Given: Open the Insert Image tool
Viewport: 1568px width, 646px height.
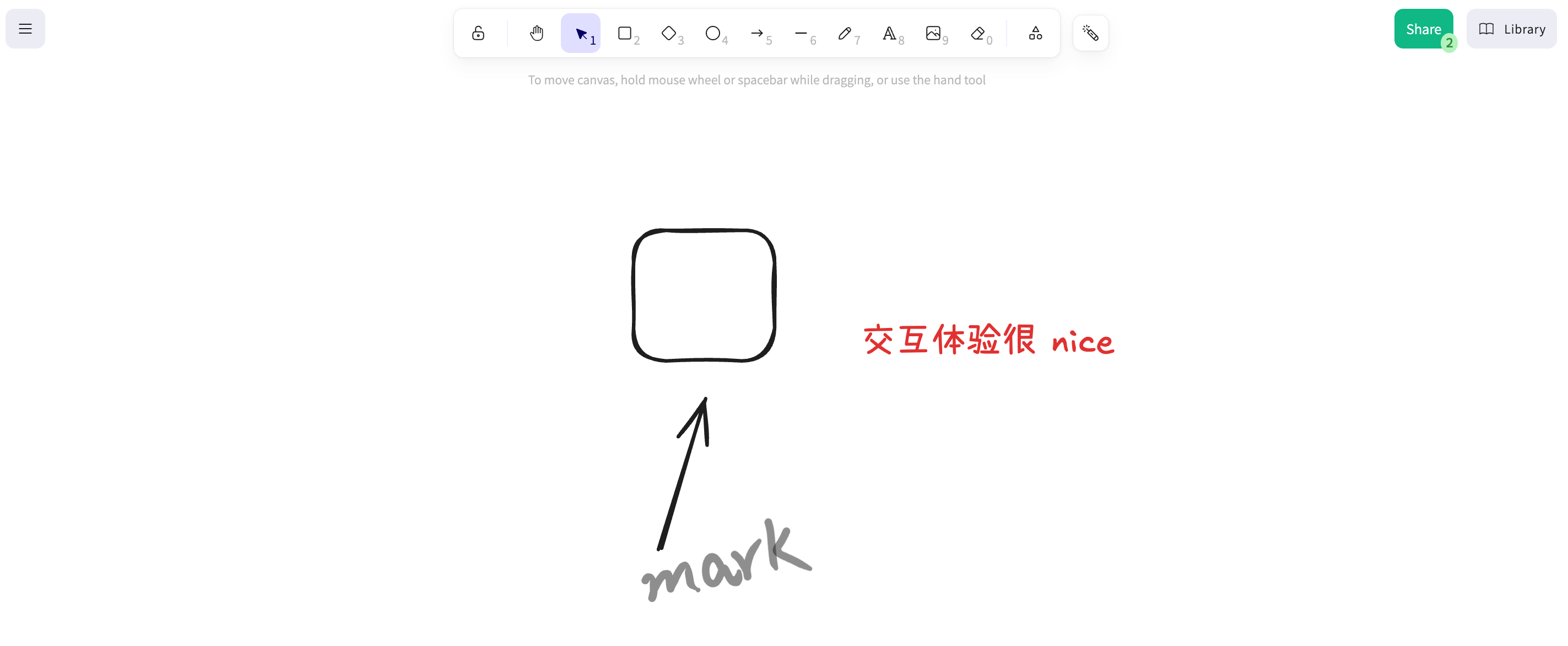Looking at the screenshot, I should [933, 33].
